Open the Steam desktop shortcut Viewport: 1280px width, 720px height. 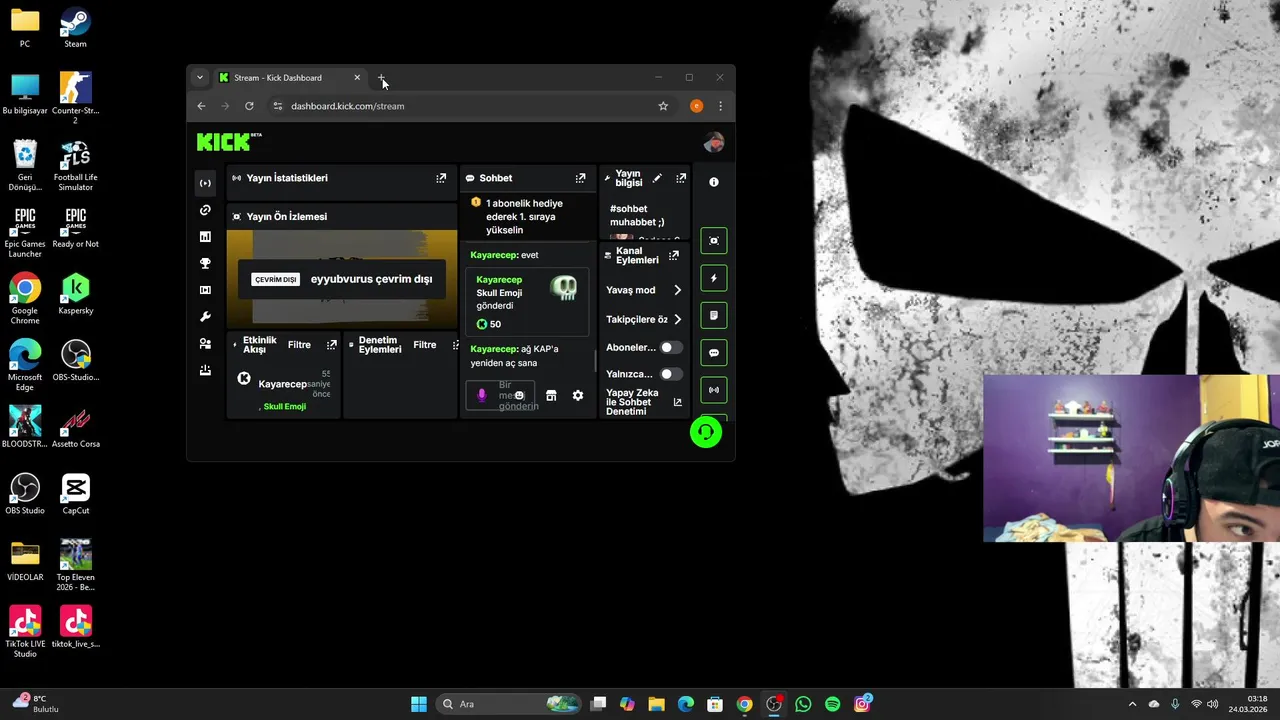click(x=75, y=27)
